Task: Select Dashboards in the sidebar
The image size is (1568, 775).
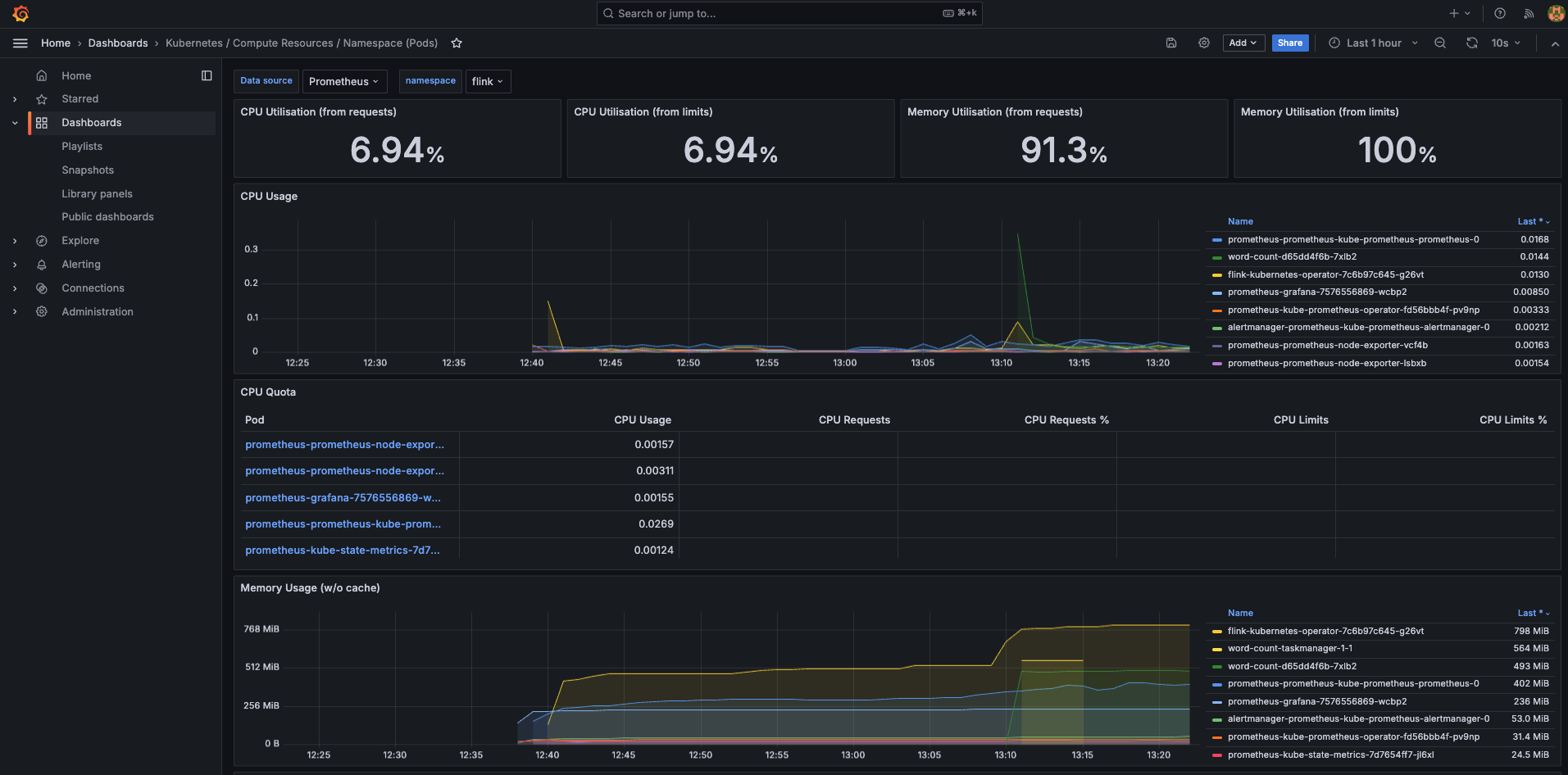Action: 91,123
